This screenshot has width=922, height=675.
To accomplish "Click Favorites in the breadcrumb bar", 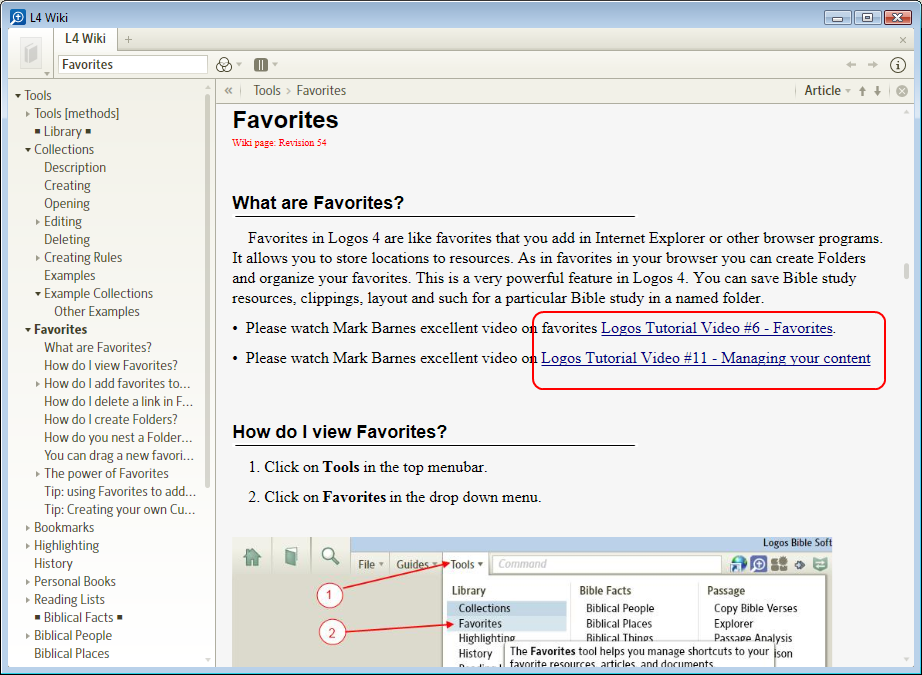I will [321, 91].
